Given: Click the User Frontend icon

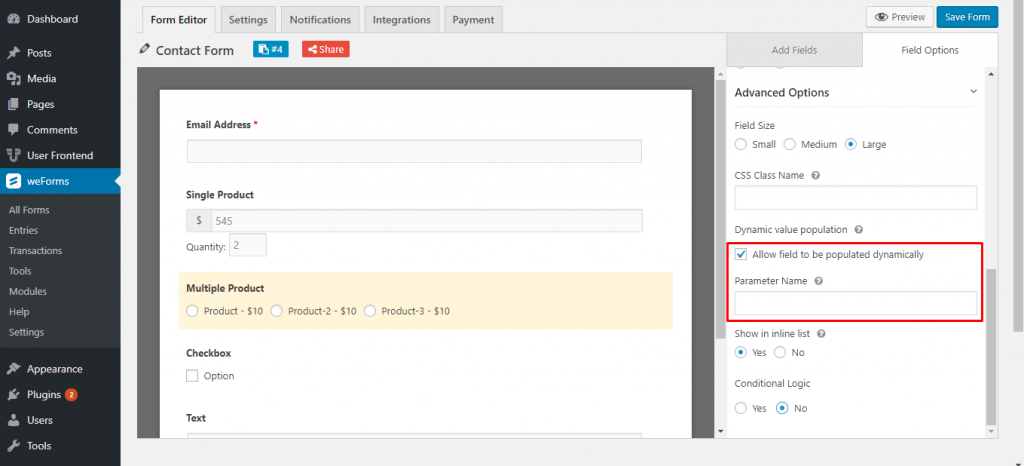Looking at the screenshot, I should click(x=13, y=155).
